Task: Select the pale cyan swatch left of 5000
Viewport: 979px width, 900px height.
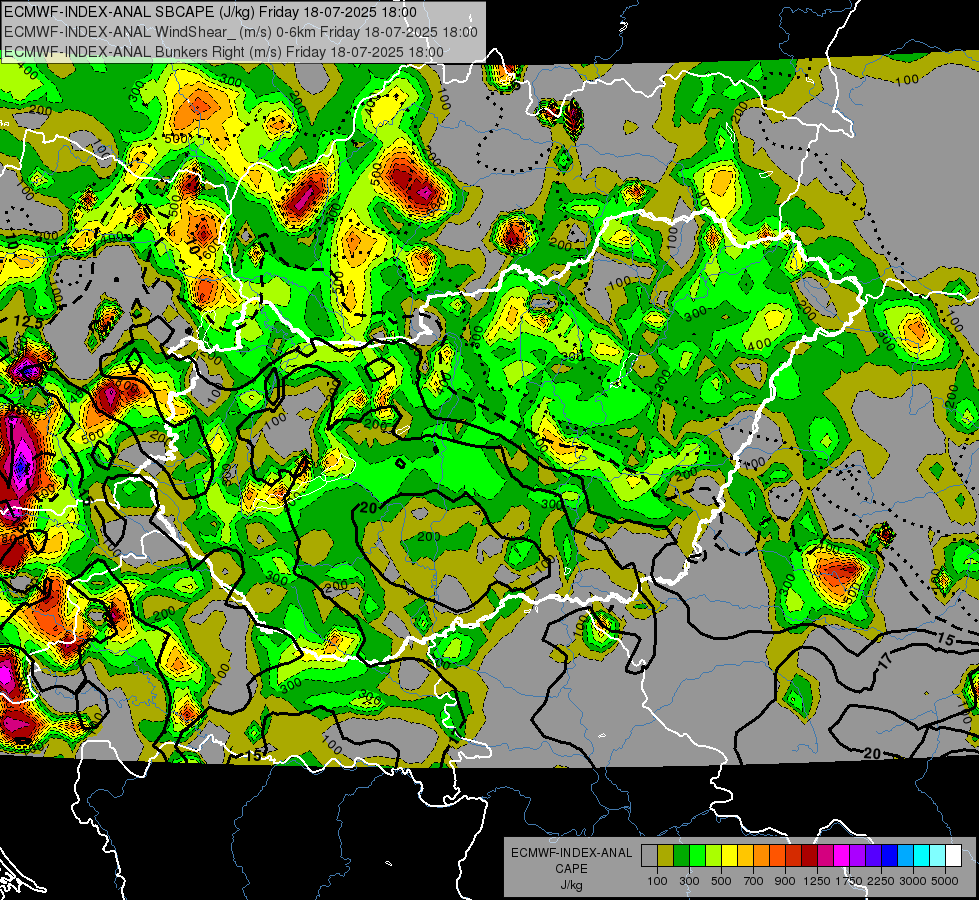Action: point(938,856)
